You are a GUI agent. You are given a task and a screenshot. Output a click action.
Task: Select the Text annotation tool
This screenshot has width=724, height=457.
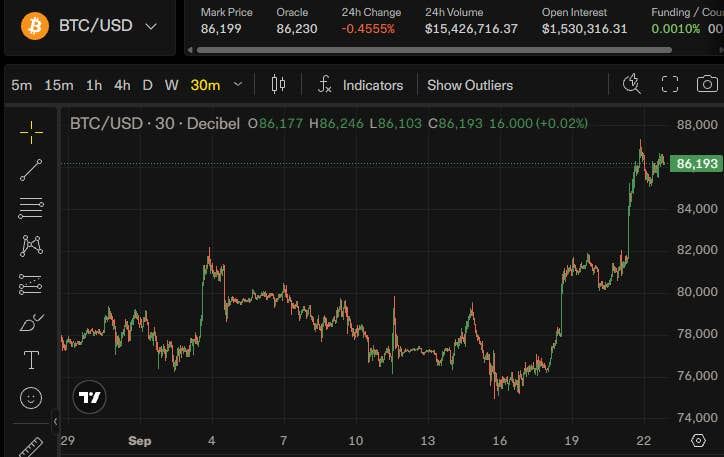click(x=31, y=360)
